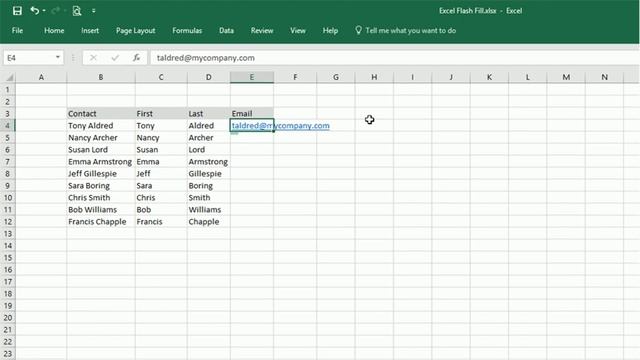Select the Armstrong last name cell

pyautogui.click(x=209, y=162)
